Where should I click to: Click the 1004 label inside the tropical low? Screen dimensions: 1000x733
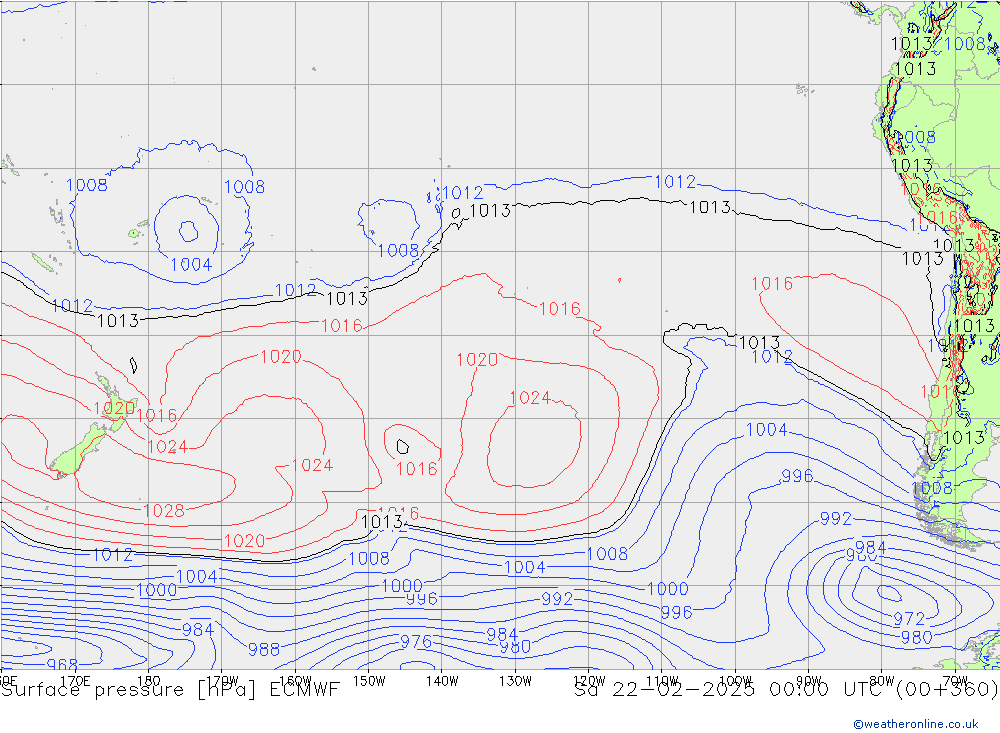click(x=191, y=264)
